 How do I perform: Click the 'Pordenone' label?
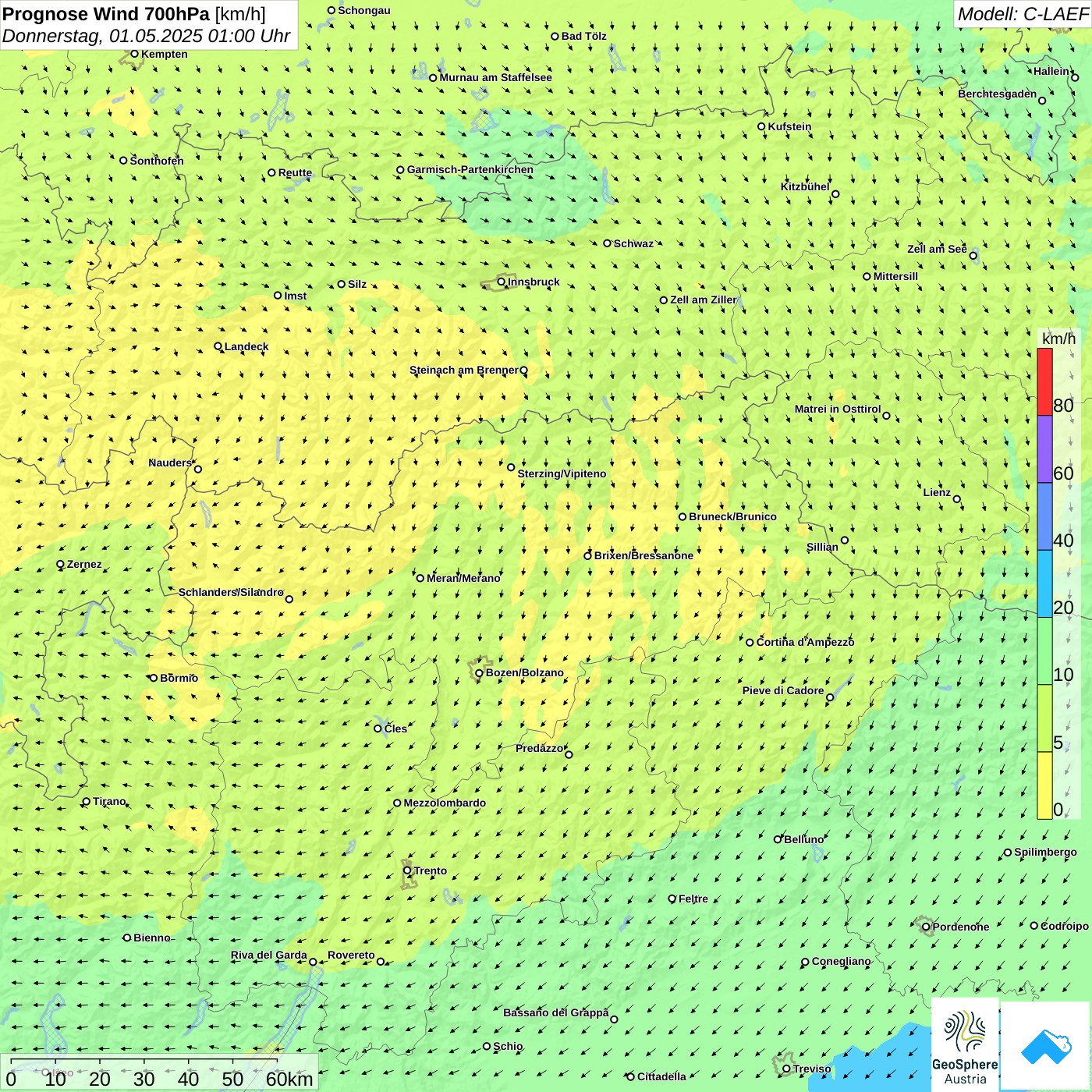click(x=961, y=927)
